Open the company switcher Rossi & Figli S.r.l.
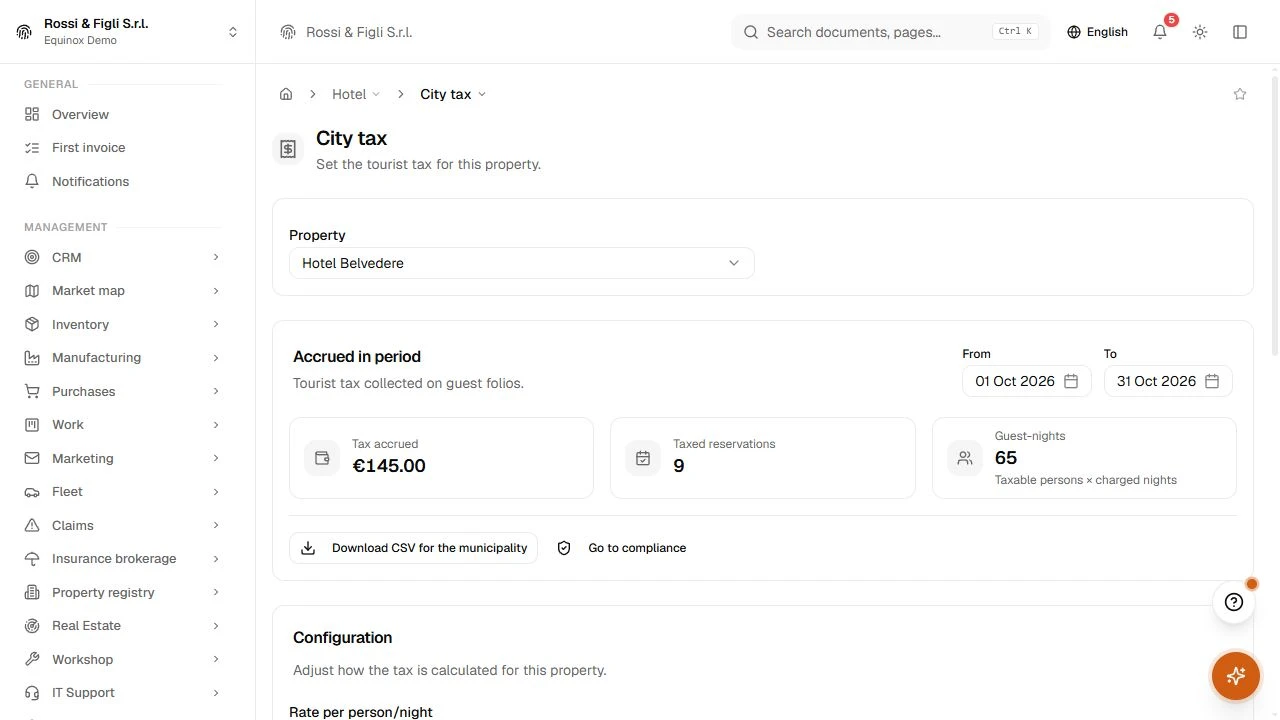 point(127,32)
